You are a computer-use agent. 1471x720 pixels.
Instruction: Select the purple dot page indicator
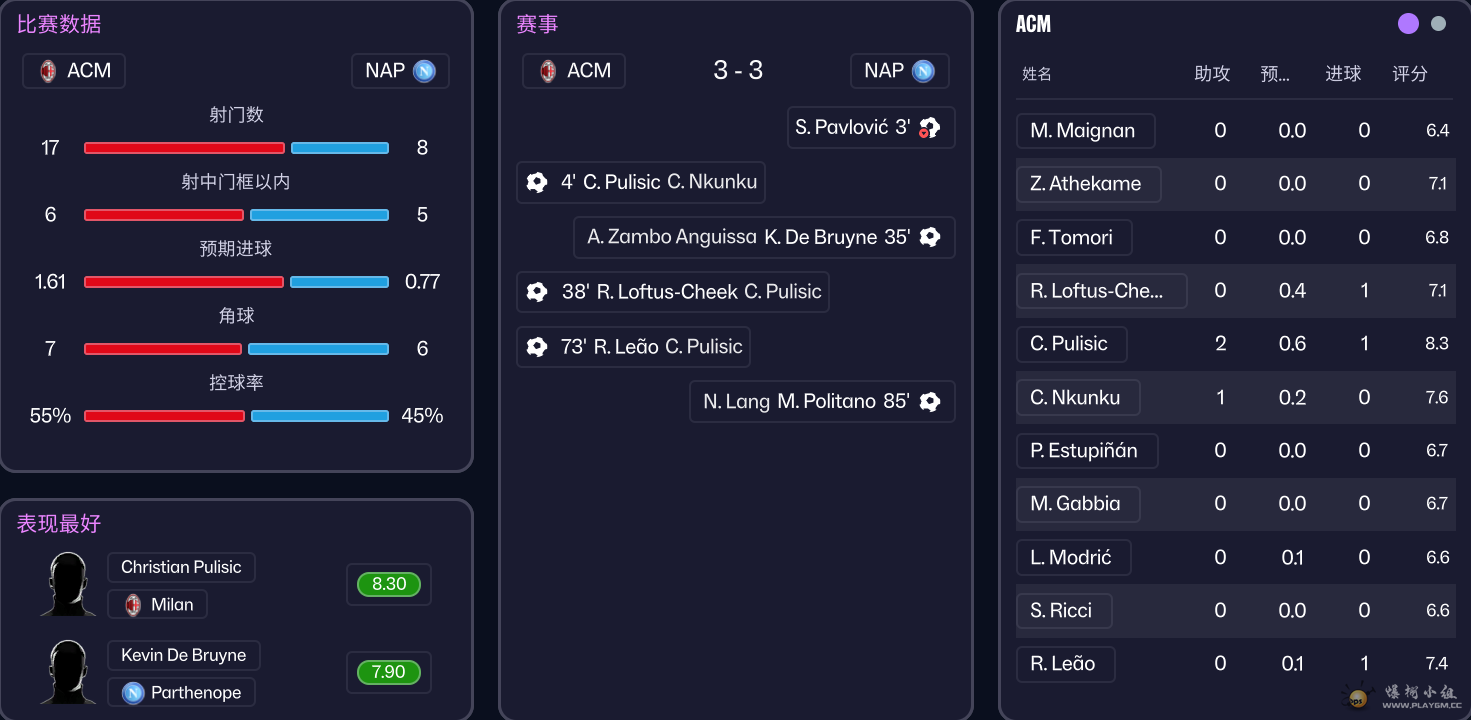click(x=1408, y=24)
